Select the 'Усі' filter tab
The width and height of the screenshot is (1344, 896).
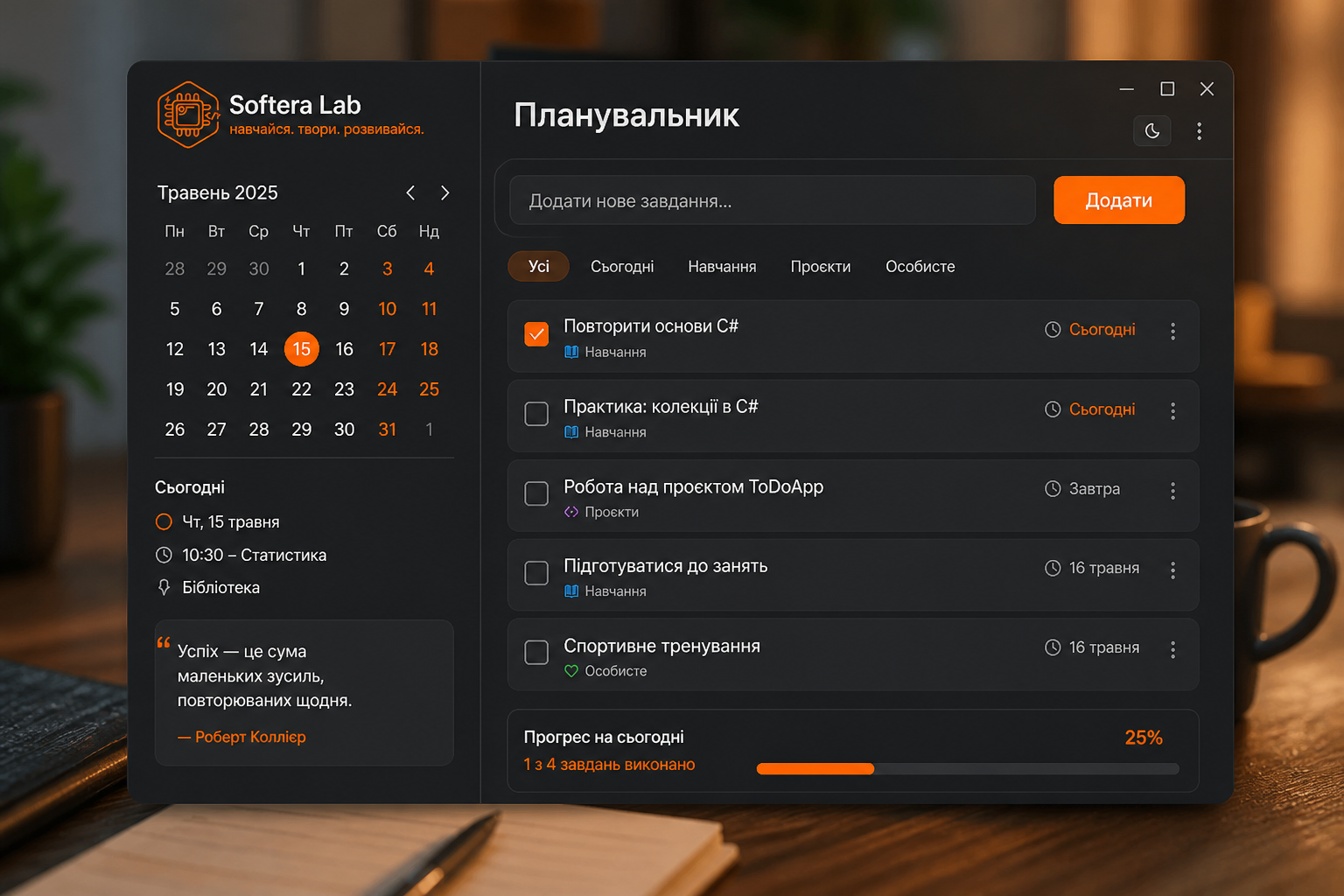539,266
